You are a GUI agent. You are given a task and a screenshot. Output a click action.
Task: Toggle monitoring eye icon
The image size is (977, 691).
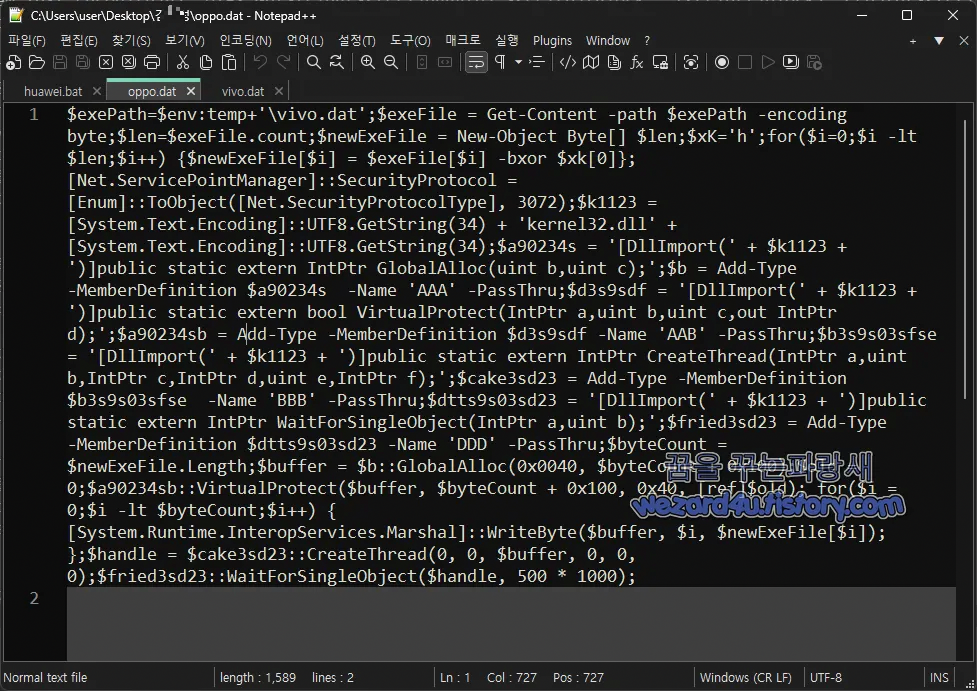point(690,62)
